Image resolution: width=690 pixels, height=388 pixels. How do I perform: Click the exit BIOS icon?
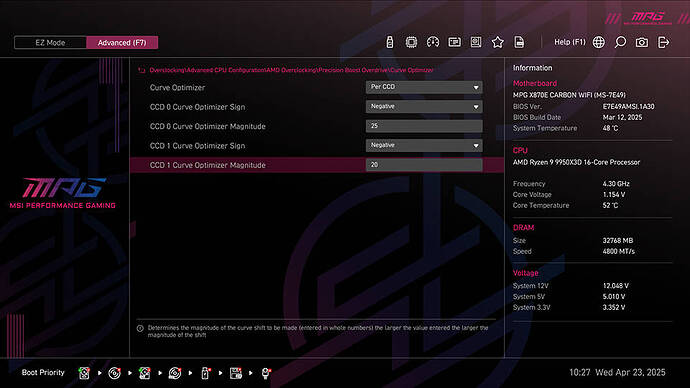[x=663, y=42]
